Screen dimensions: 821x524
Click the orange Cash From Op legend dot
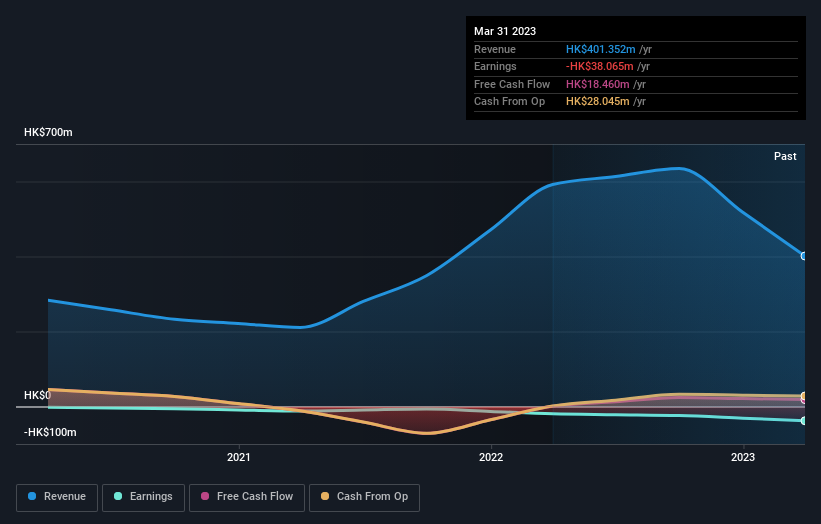coord(325,496)
